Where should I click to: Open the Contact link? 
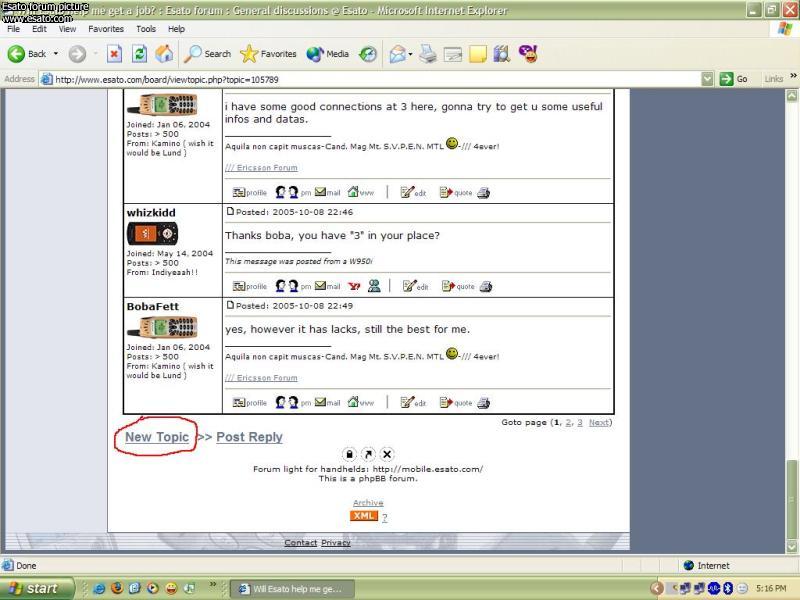tap(301, 542)
